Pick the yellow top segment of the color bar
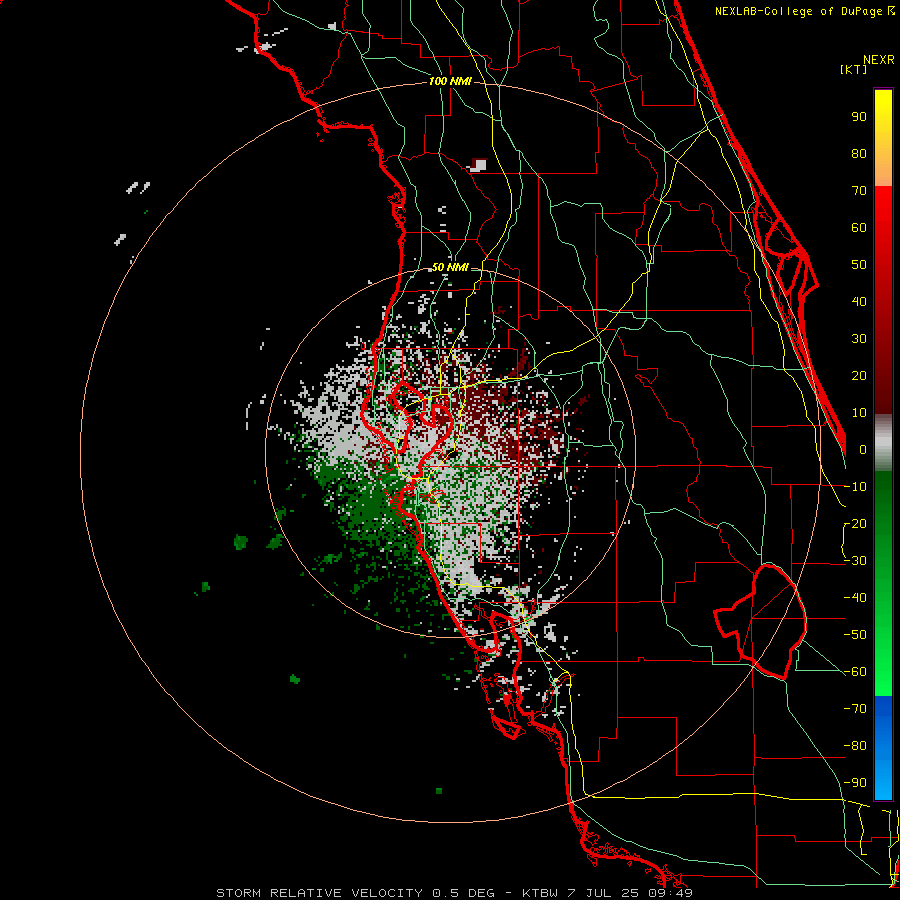The height and width of the screenshot is (900, 900). (883, 138)
